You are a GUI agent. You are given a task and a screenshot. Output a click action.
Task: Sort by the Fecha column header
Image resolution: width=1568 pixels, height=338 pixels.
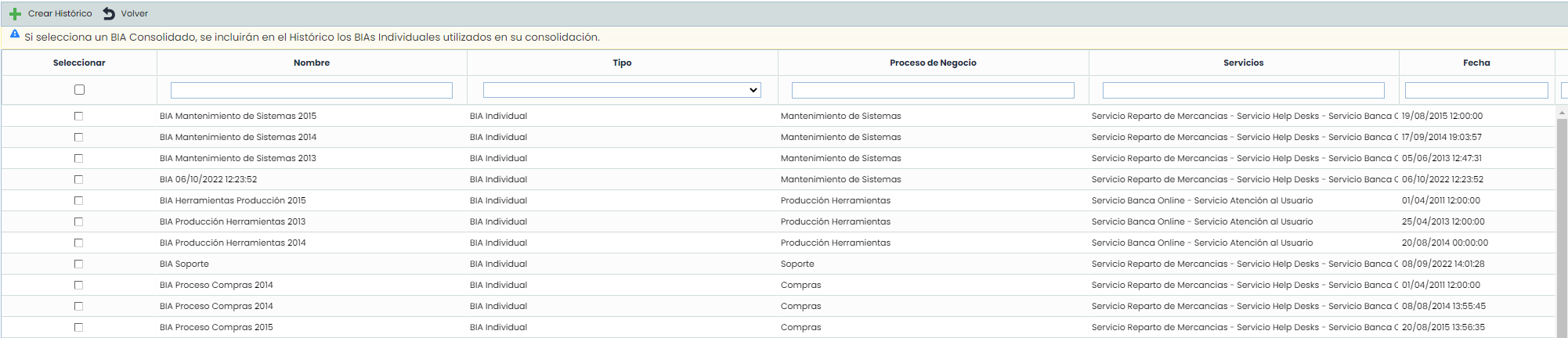point(1476,63)
